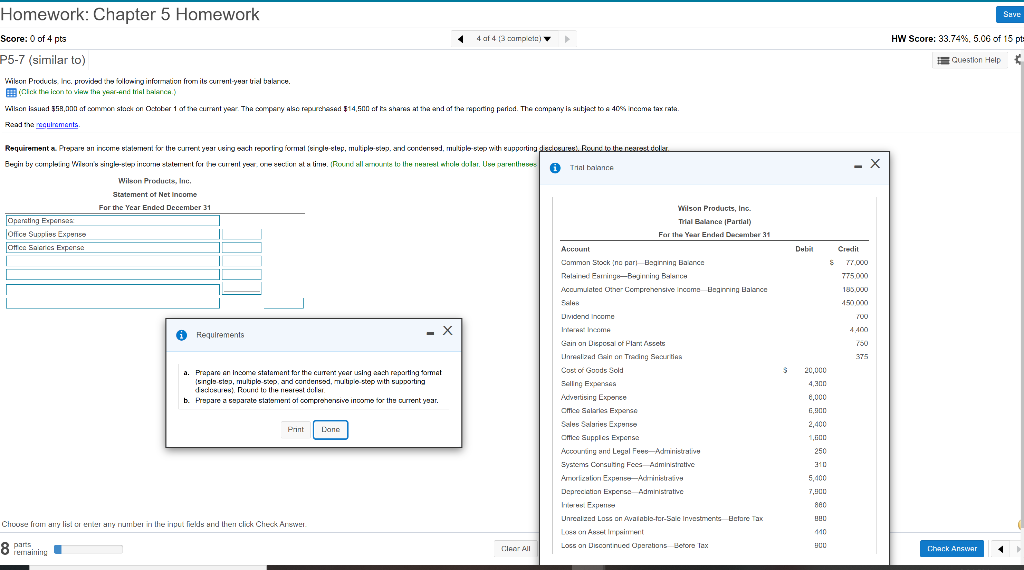
Task: Select the Office Salaries Expense dropdown field
Action: [113, 247]
